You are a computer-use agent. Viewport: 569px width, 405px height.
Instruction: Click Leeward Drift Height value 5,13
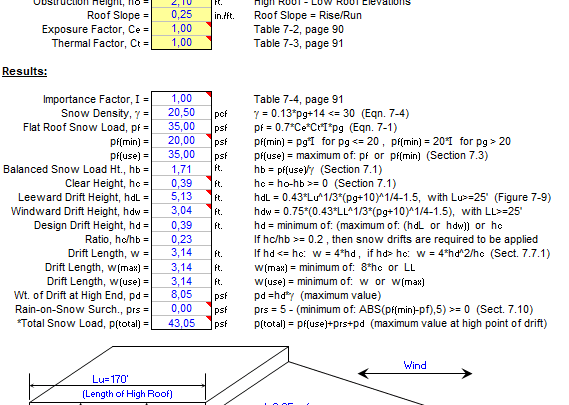(181, 197)
